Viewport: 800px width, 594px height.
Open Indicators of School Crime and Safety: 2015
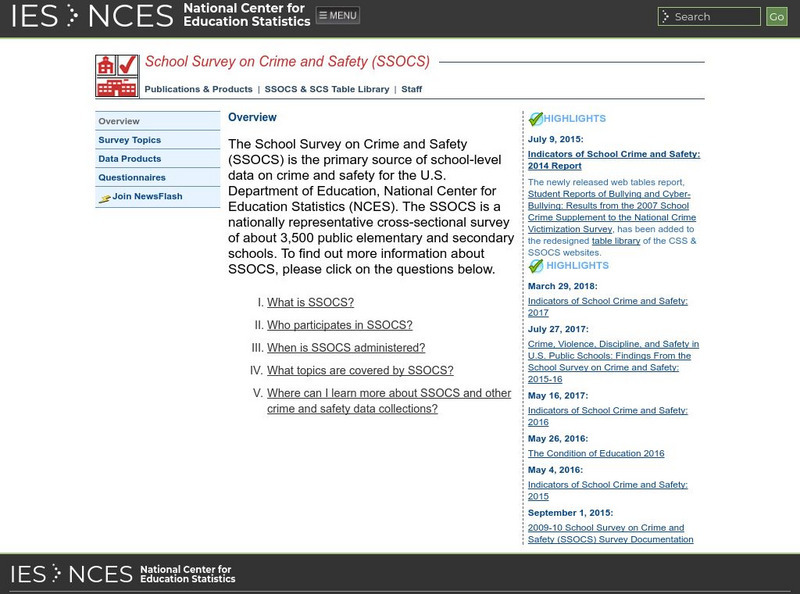pyautogui.click(x=608, y=490)
